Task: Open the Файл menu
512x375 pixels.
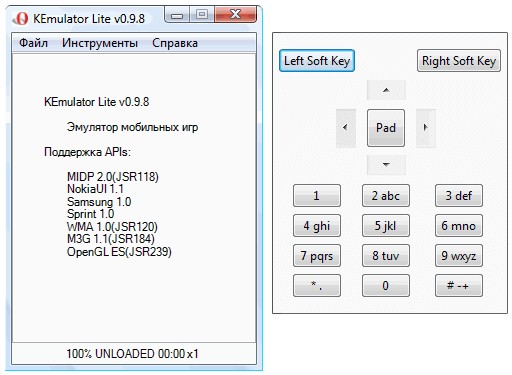Action: (x=33, y=43)
